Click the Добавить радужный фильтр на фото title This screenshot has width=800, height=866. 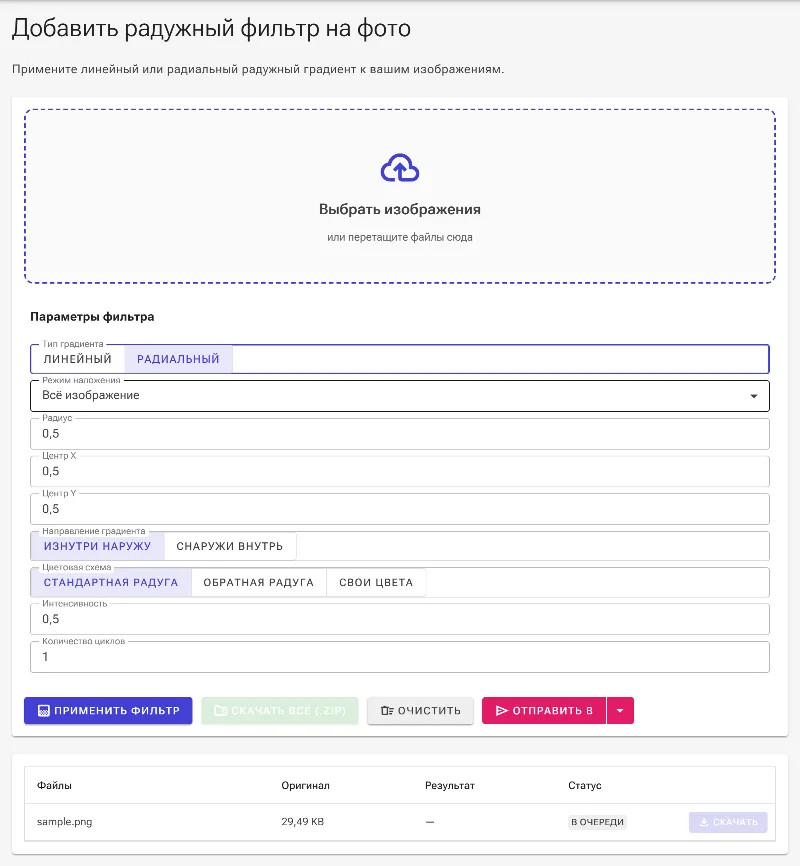[212, 29]
